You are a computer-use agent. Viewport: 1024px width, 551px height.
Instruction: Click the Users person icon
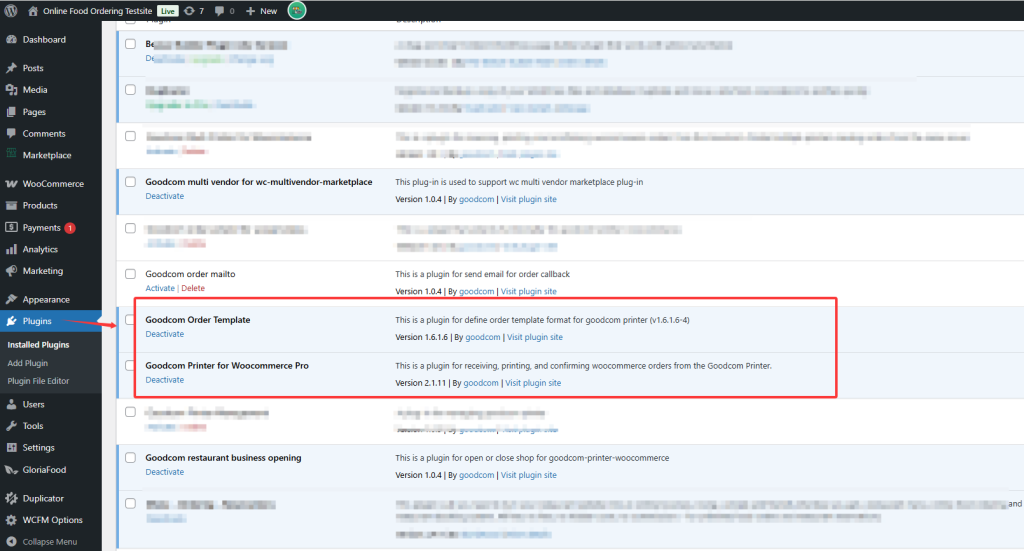[x=11, y=404]
